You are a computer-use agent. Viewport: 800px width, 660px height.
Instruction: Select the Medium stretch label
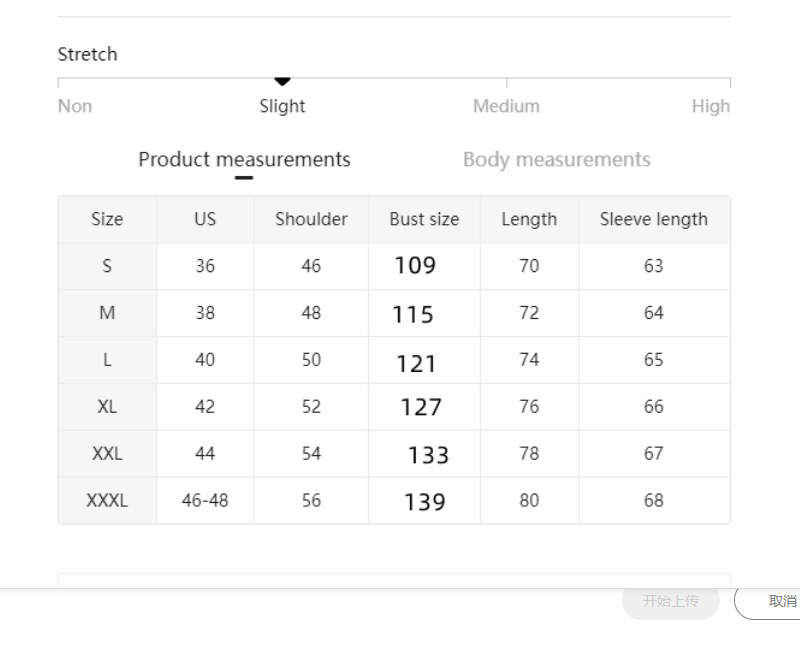click(x=506, y=106)
